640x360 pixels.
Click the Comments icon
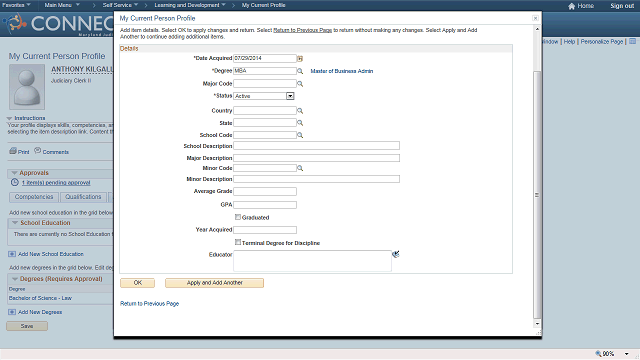click(38, 151)
